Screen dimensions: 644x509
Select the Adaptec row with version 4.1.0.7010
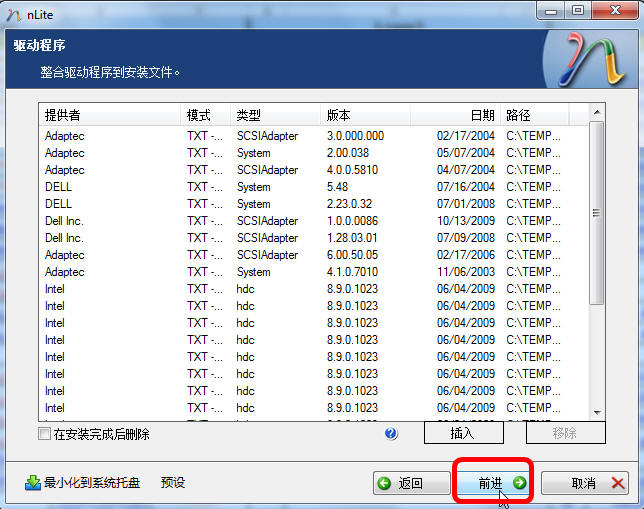(314, 272)
